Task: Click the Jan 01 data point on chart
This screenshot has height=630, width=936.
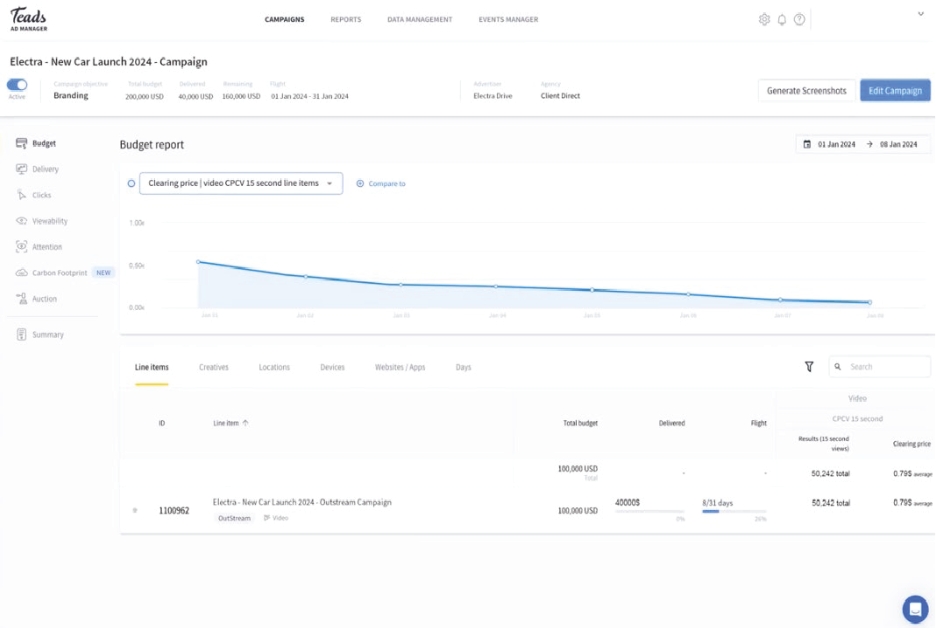Action: tap(198, 261)
